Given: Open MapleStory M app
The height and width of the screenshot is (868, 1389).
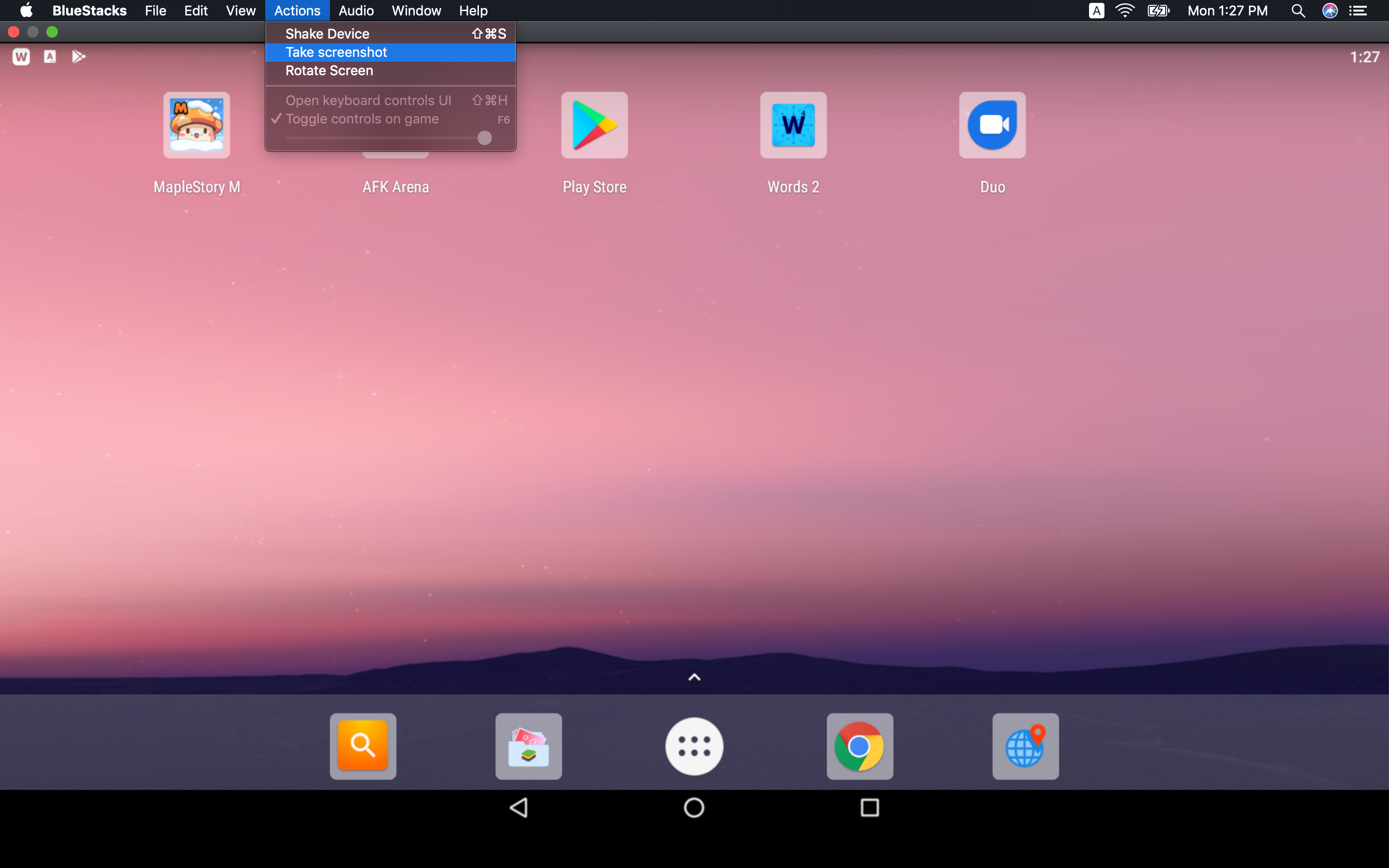Looking at the screenshot, I should point(196,124).
